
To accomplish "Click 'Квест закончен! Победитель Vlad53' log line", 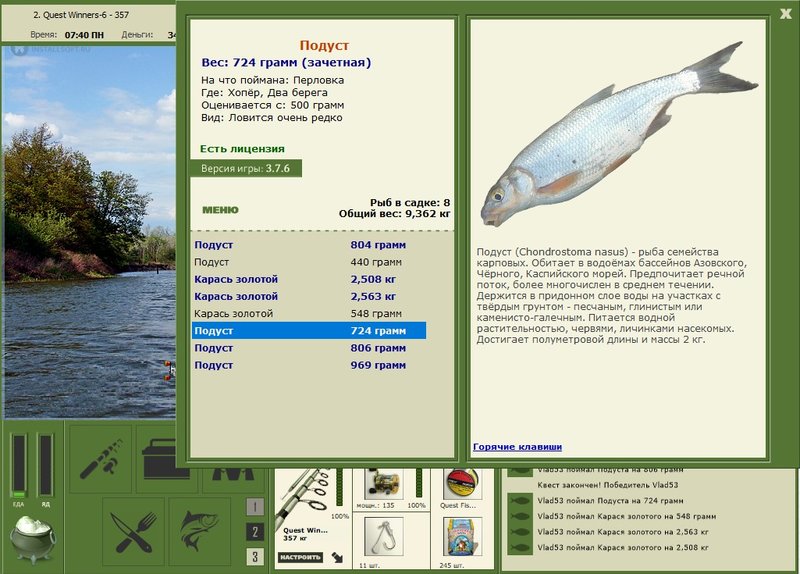I will (608, 485).
